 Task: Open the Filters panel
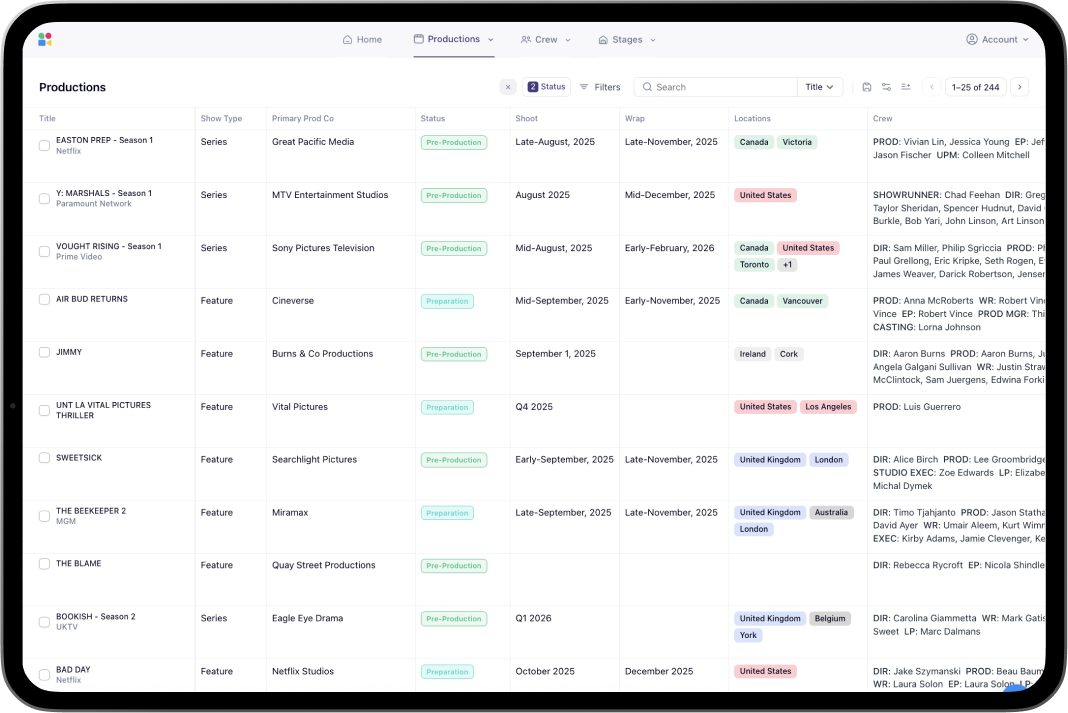coord(600,87)
